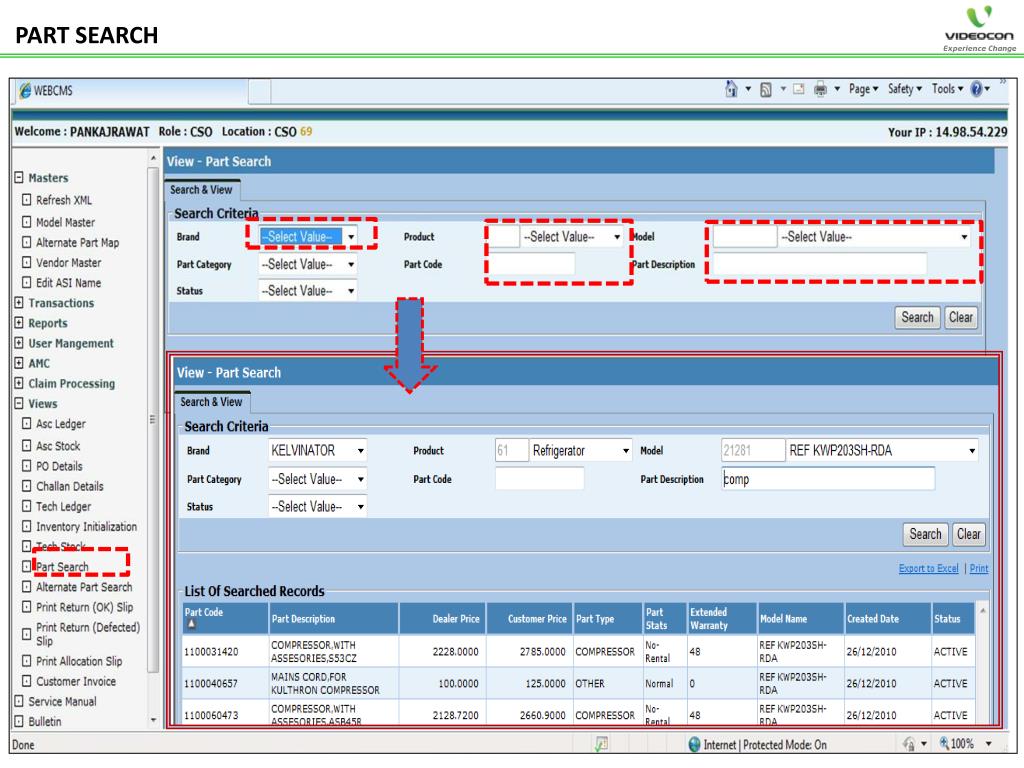Open Alternate Part Map in sidebar
Screen dimensions: 1024x768
(x=77, y=242)
